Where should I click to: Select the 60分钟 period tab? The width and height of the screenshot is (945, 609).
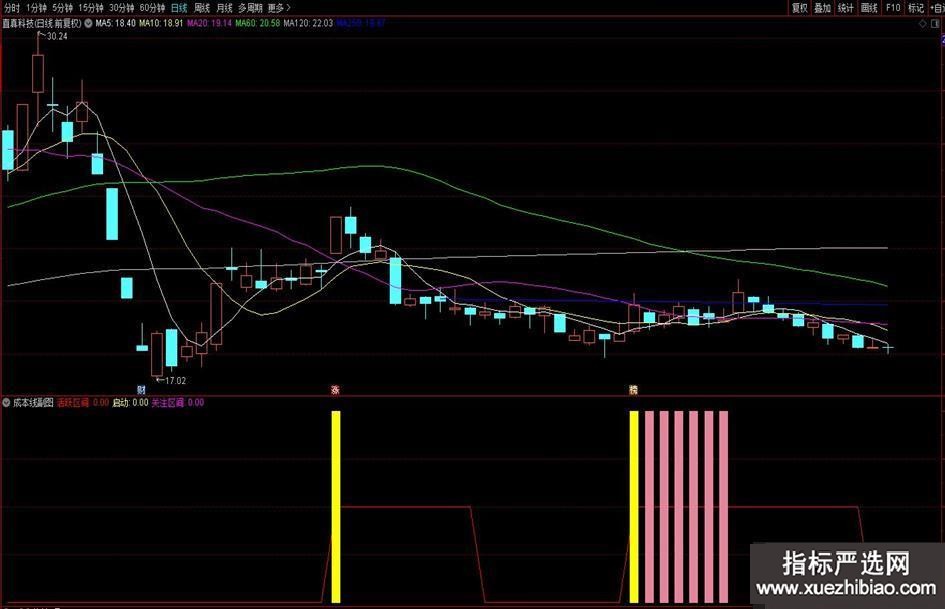[152, 8]
